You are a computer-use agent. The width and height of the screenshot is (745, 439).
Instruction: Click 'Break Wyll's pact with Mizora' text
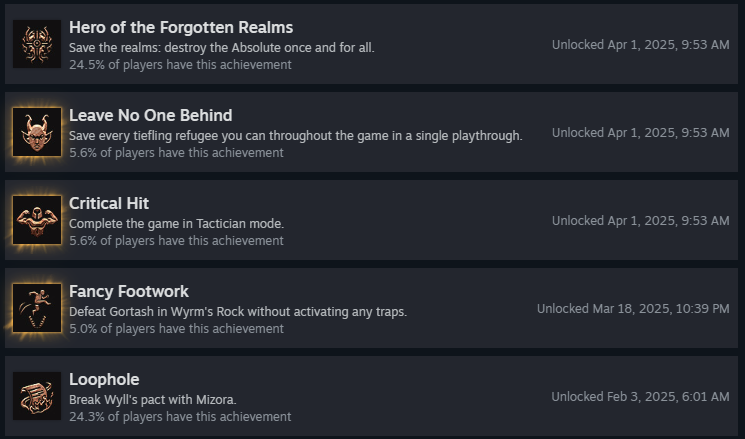coord(153,400)
